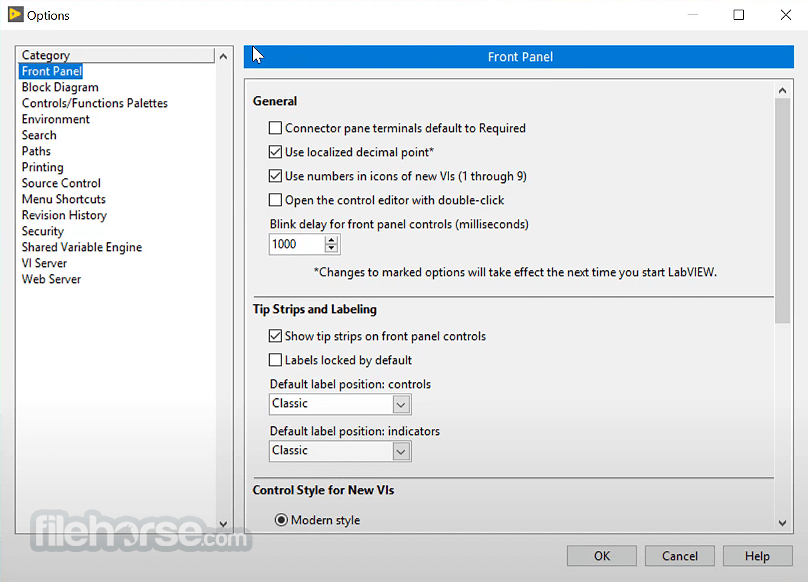Click the options pane scroll up arrow

[782, 91]
